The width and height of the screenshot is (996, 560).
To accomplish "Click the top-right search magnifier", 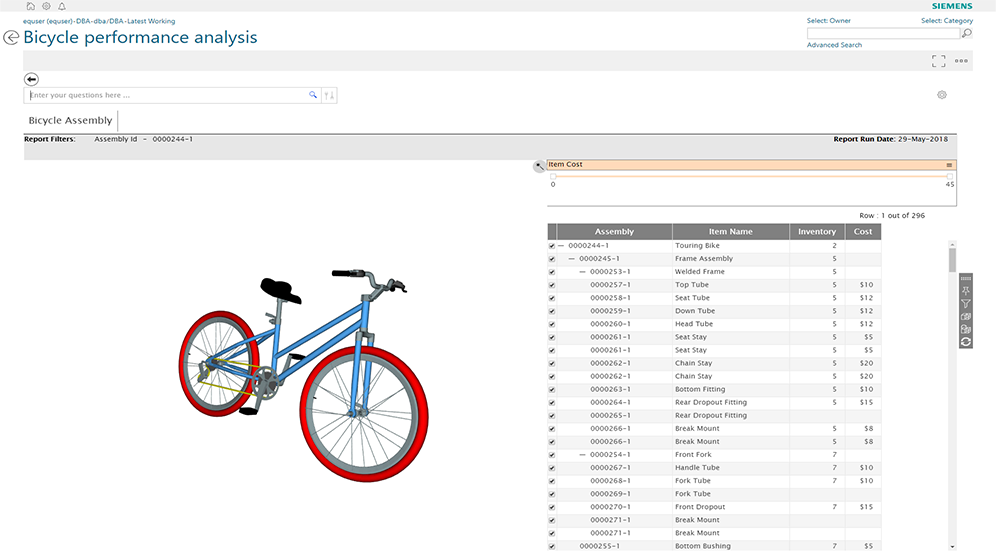I will point(967,33).
